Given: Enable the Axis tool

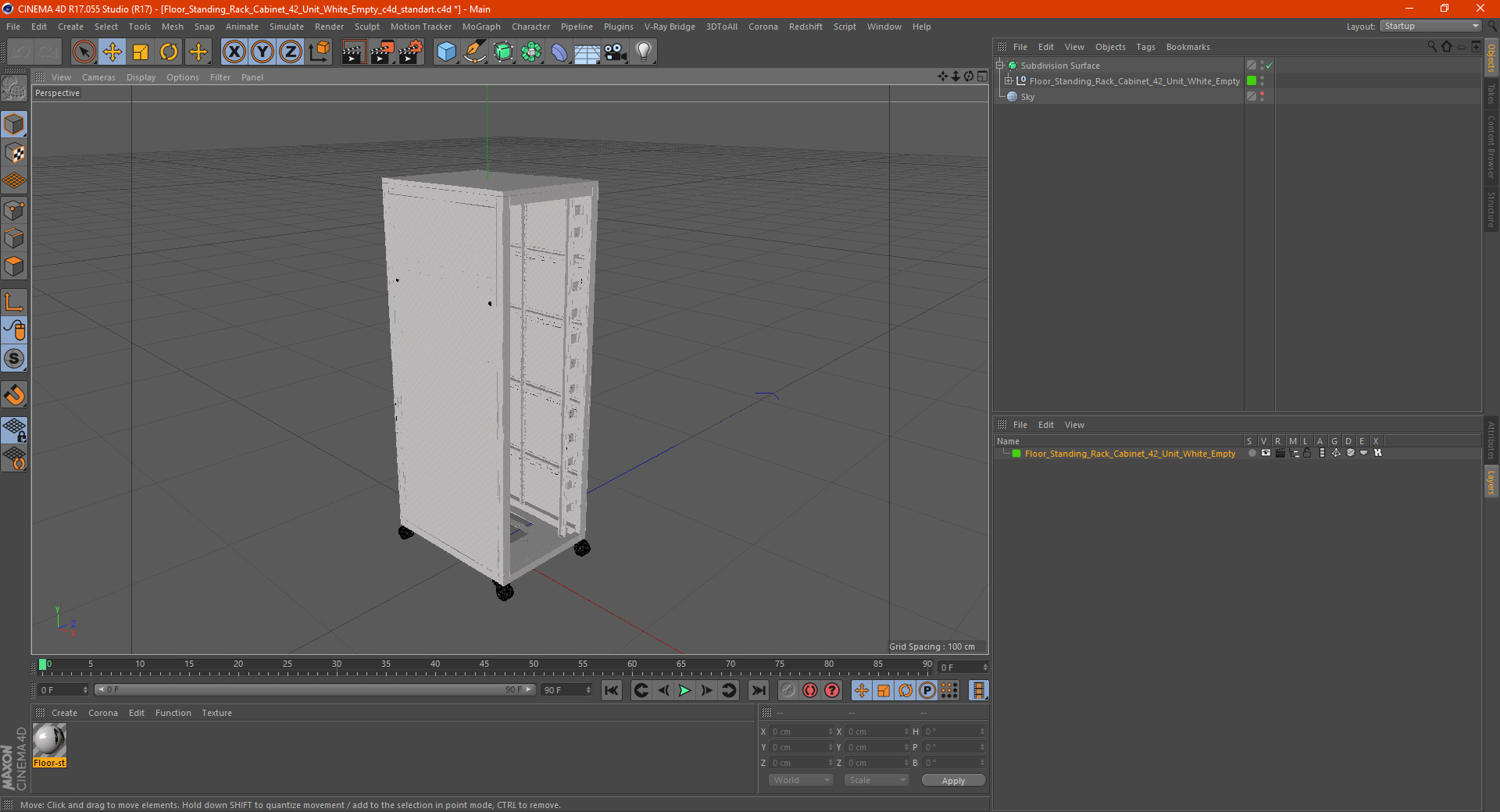Looking at the screenshot, I should [14, 302].
